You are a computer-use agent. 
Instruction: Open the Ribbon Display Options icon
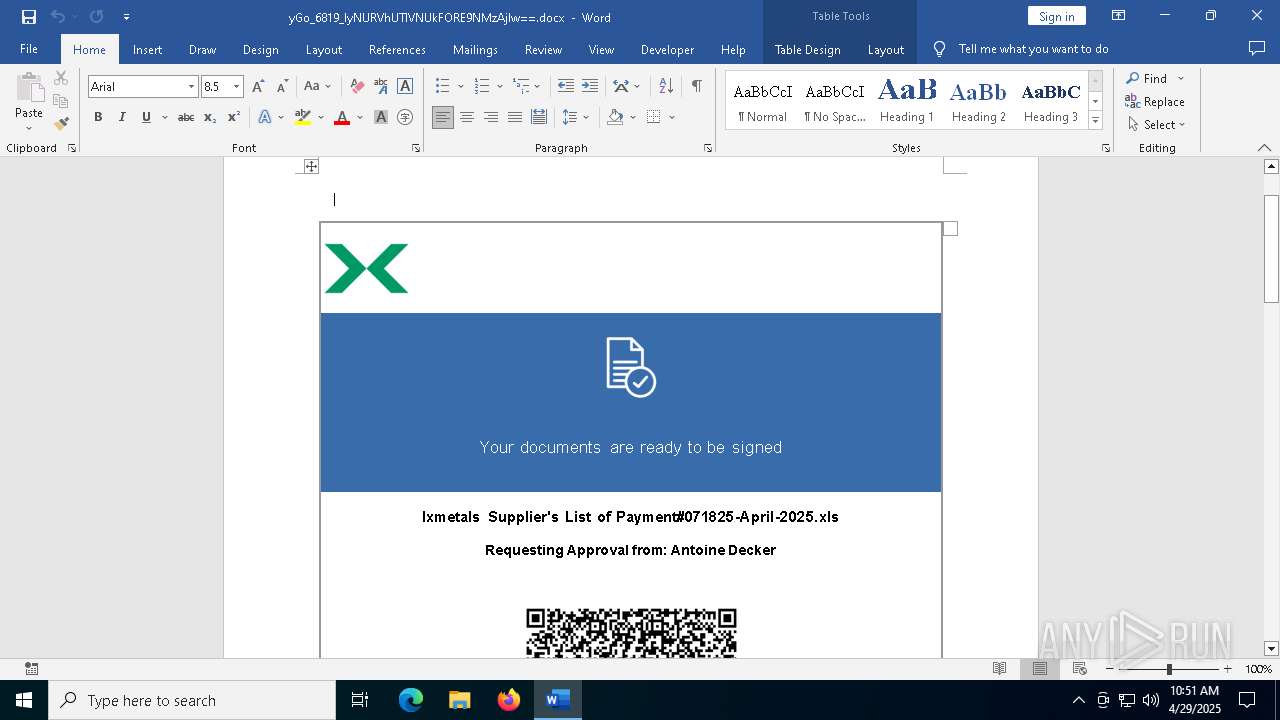click(x=1119, y=16)
